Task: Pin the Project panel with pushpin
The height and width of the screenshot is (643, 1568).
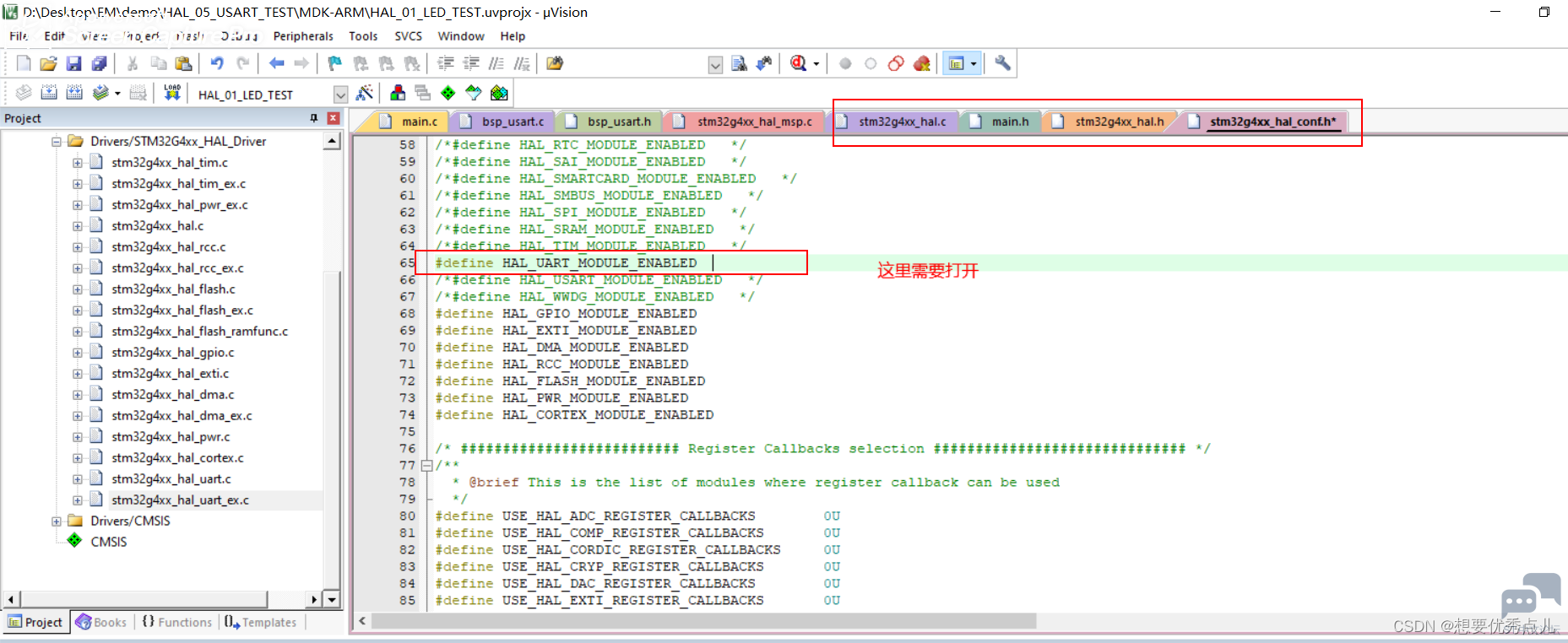Action: (x=314, y=118)
